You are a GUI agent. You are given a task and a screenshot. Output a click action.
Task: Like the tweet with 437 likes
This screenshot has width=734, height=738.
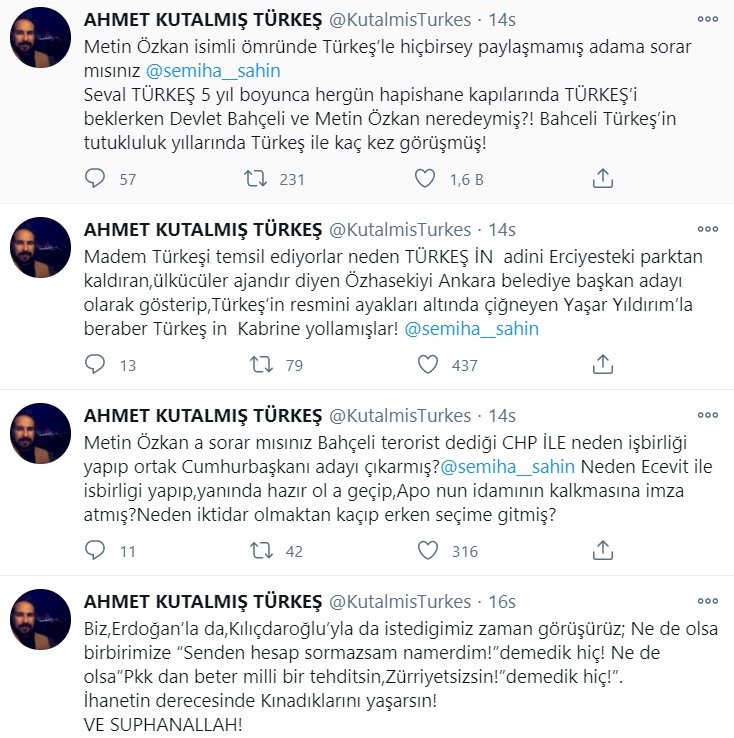coord(425,365)
